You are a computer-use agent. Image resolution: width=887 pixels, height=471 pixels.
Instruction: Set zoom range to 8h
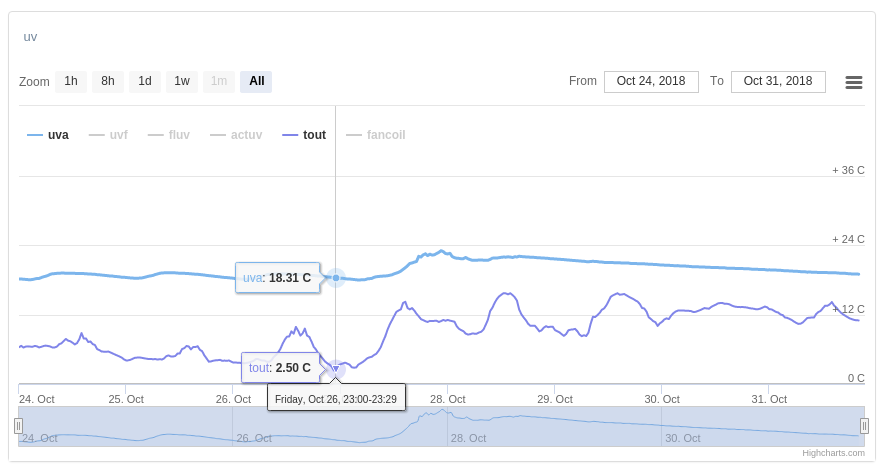tap(108, 81)
